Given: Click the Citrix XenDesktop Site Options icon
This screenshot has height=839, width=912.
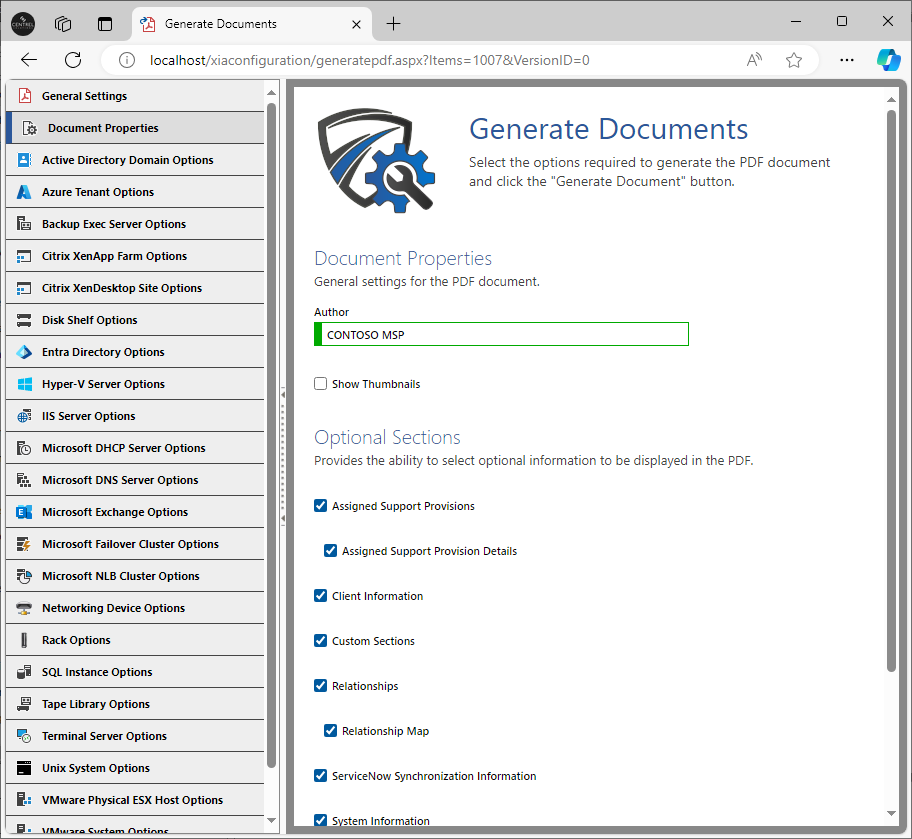Looking at the screenshot, I should 24,288.
